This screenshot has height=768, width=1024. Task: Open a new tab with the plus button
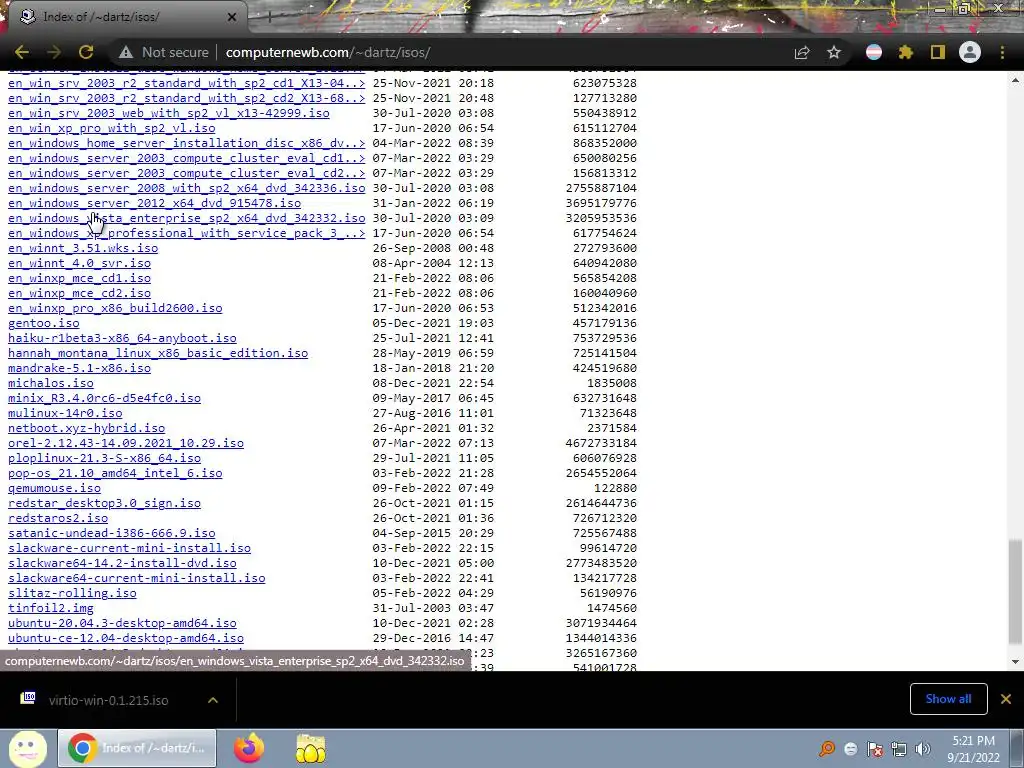pos(268,17)
